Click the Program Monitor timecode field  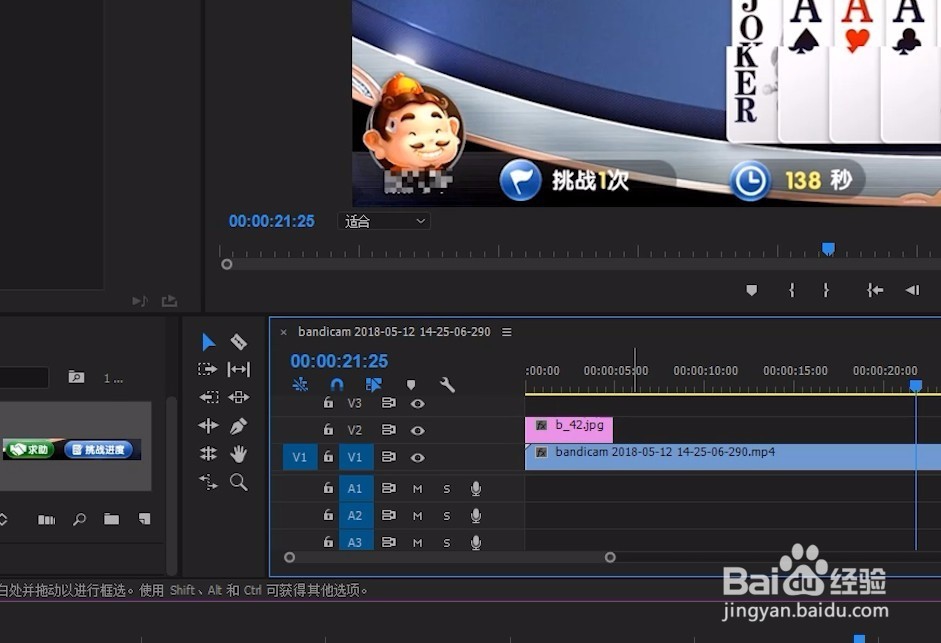pyautogui.click(x=271, y=222)
